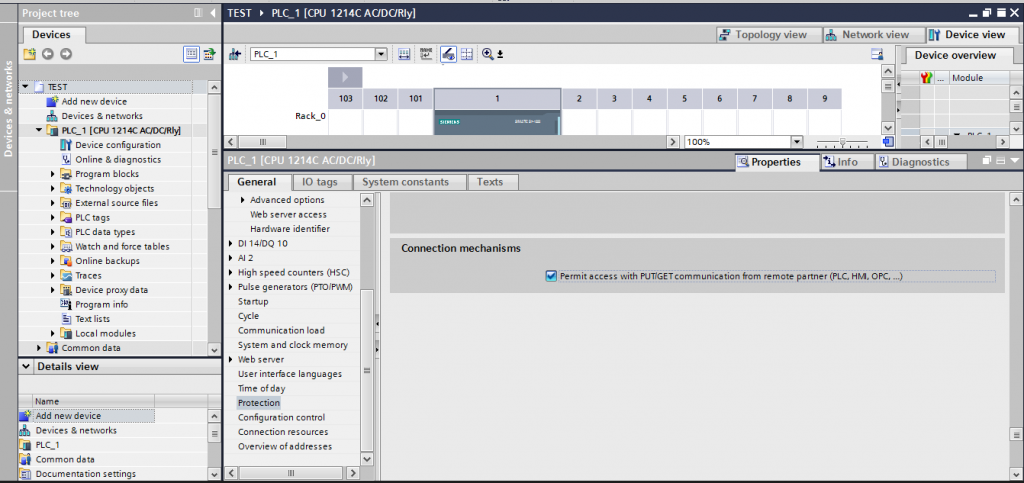
Task: Click the back arrow in Project tree
Action: 48,54
